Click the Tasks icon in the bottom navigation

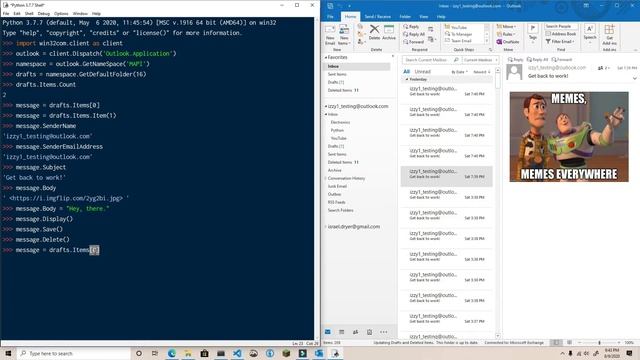click(x=369, y=332)
